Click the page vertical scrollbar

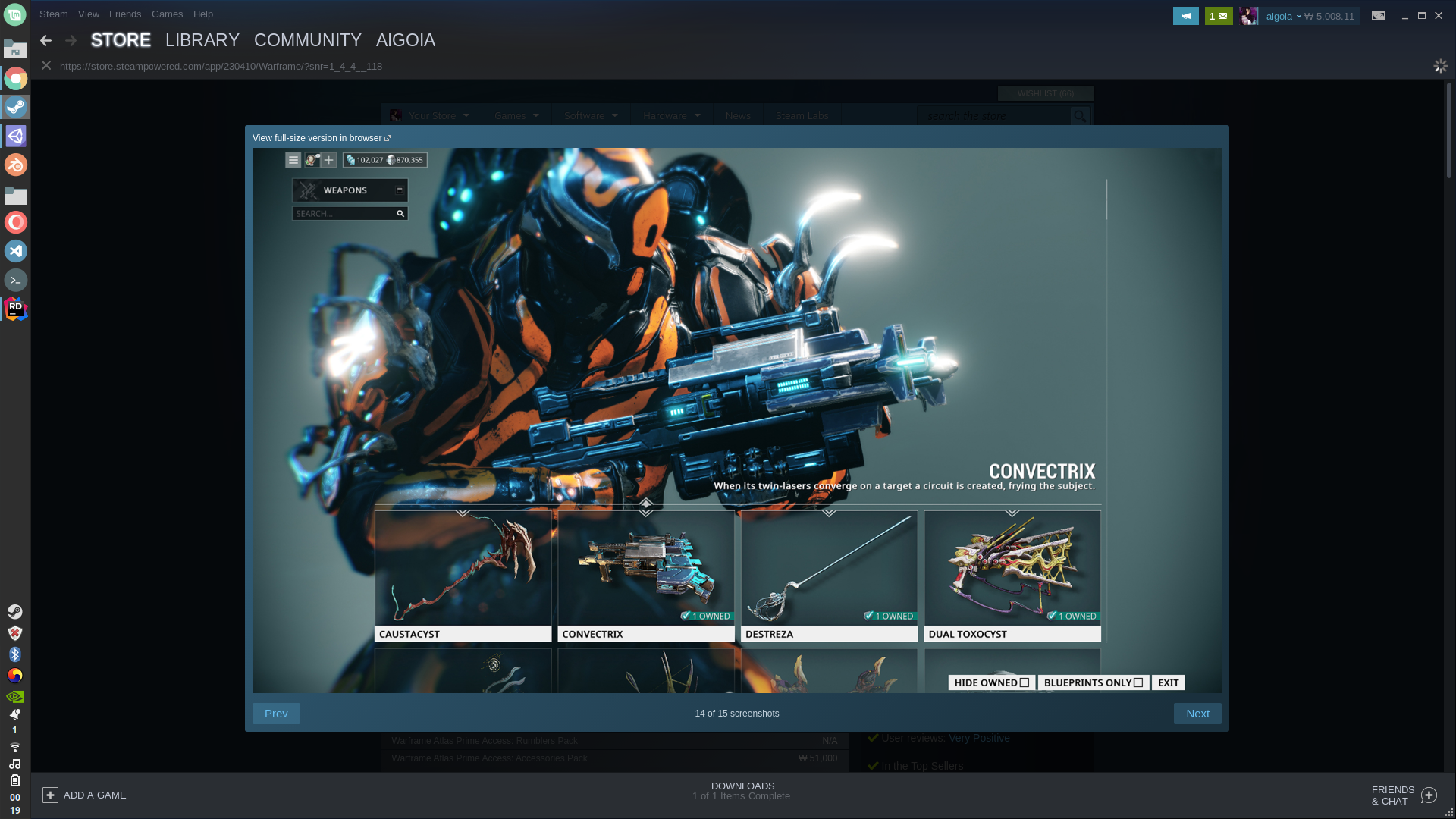[x=1448, y=129]
